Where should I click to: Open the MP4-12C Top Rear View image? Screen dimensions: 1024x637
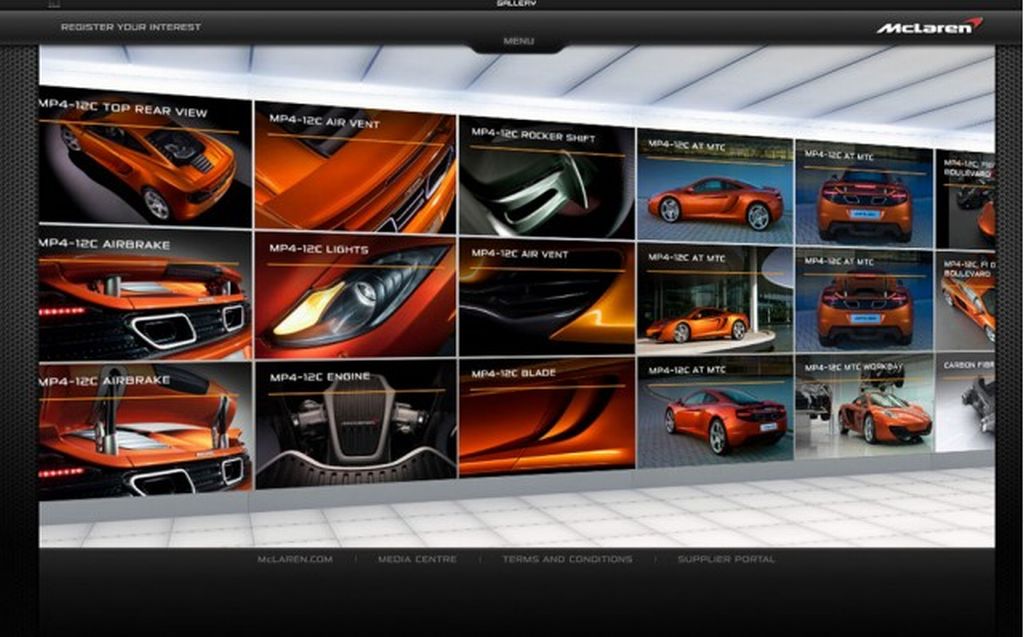(x=145, y=157)
